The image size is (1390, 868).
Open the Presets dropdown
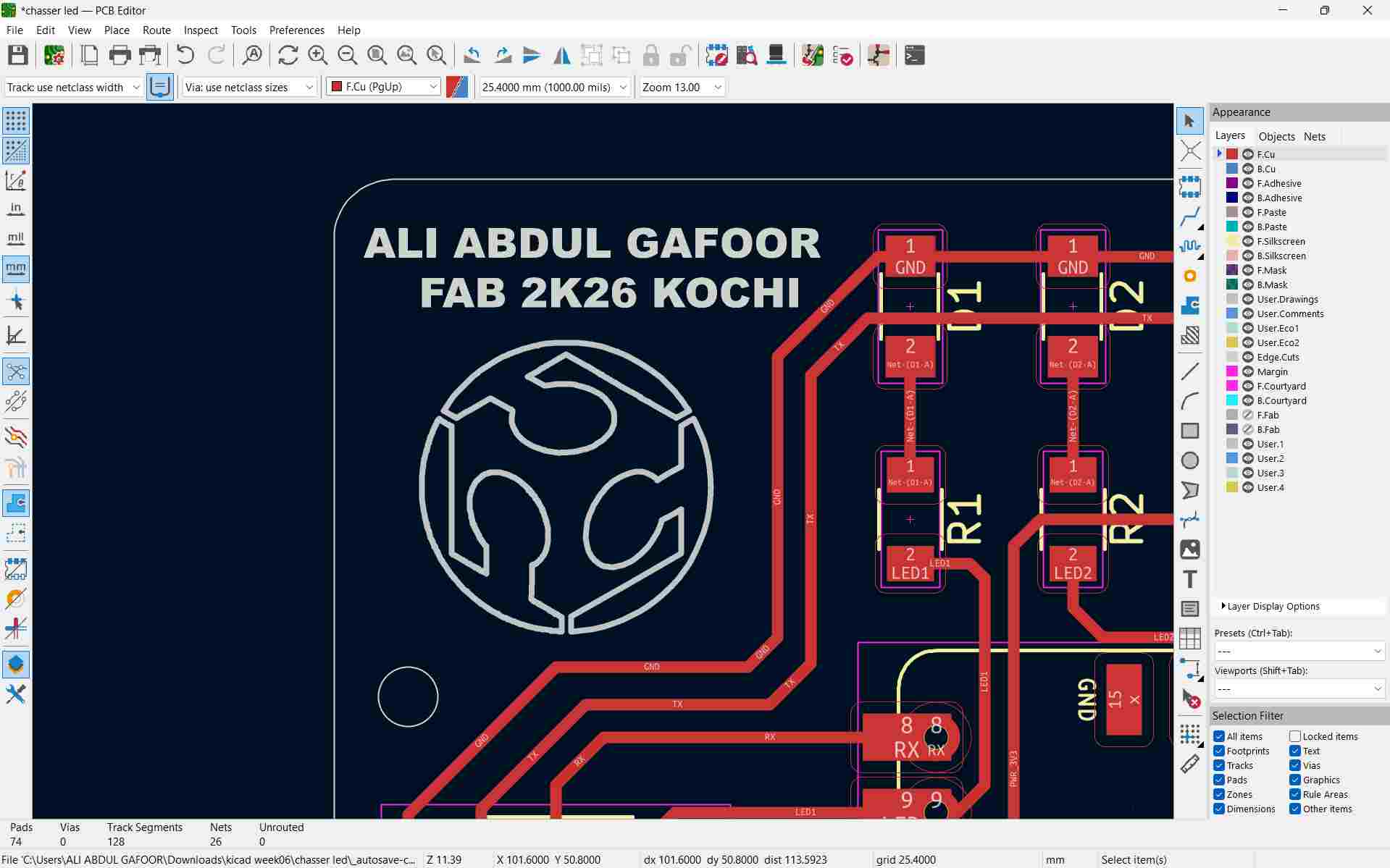[1299, 651]
